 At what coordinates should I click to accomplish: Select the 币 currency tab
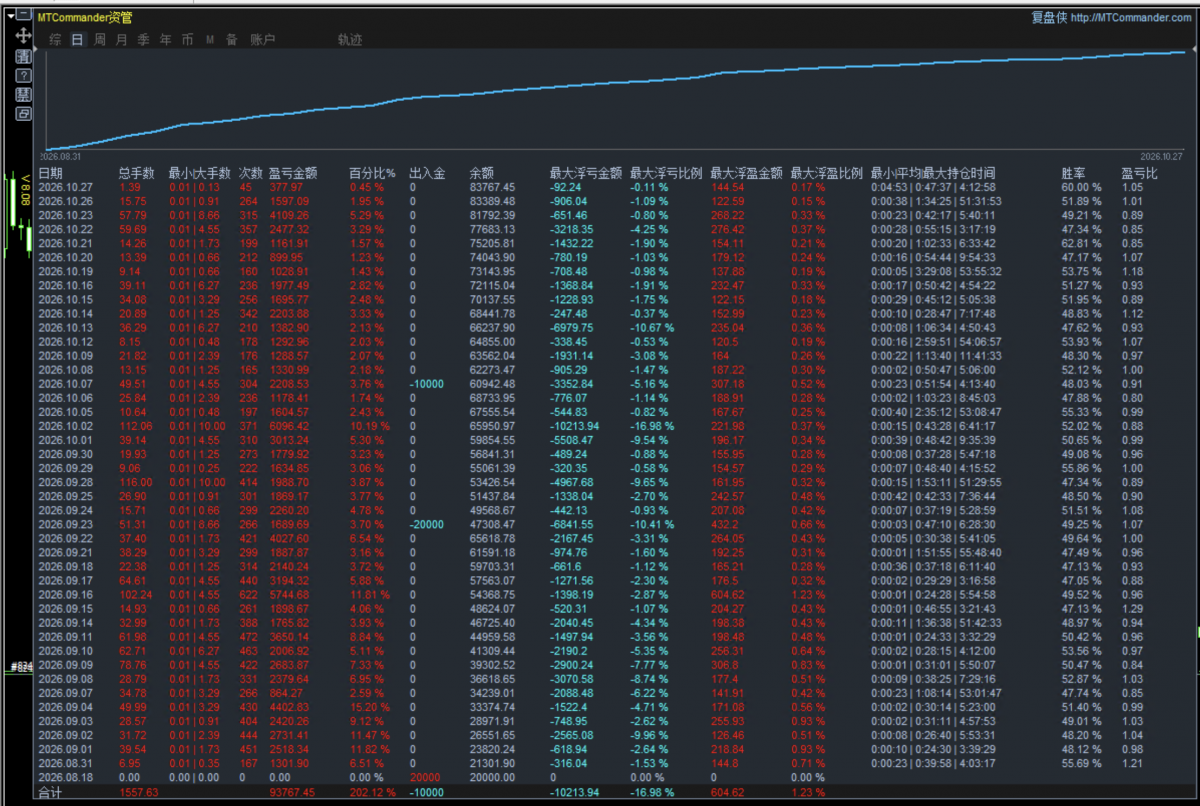(187, 40)
